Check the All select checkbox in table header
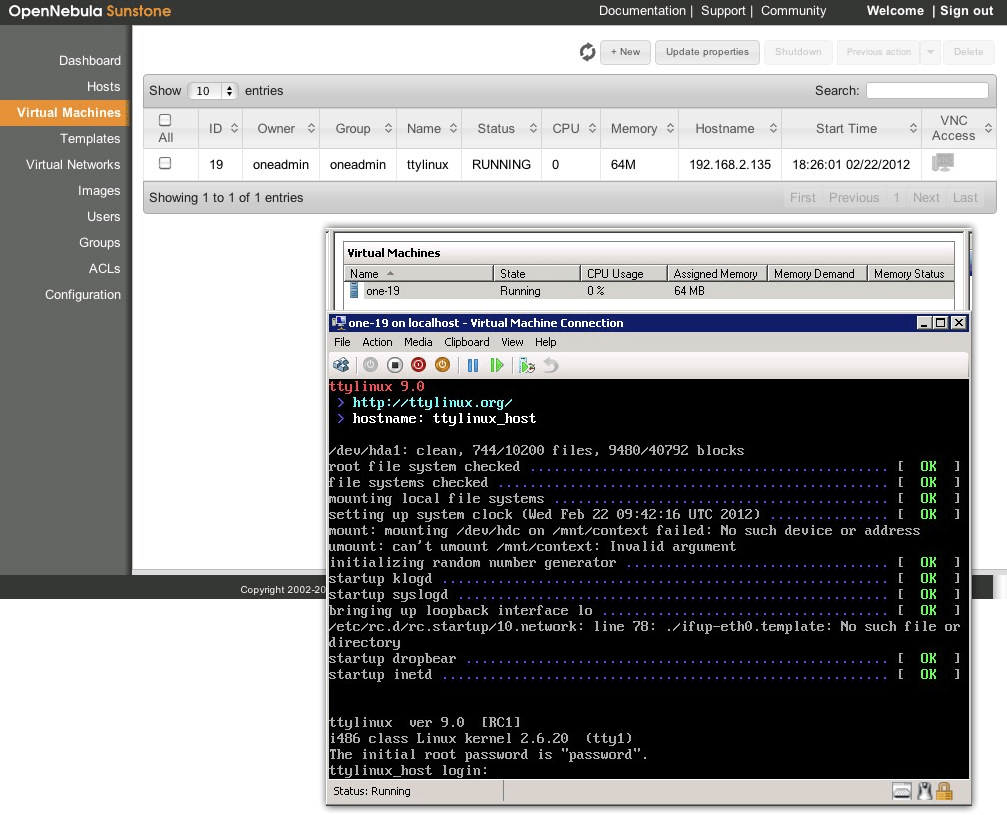 (x=165, y=120)
